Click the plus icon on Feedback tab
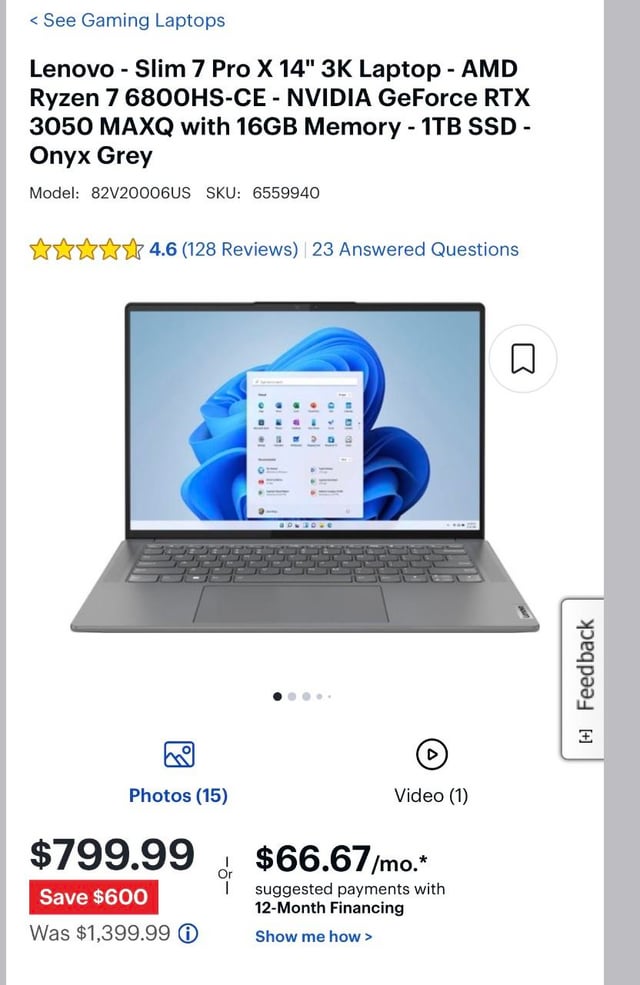 click(x=585, y=736)
